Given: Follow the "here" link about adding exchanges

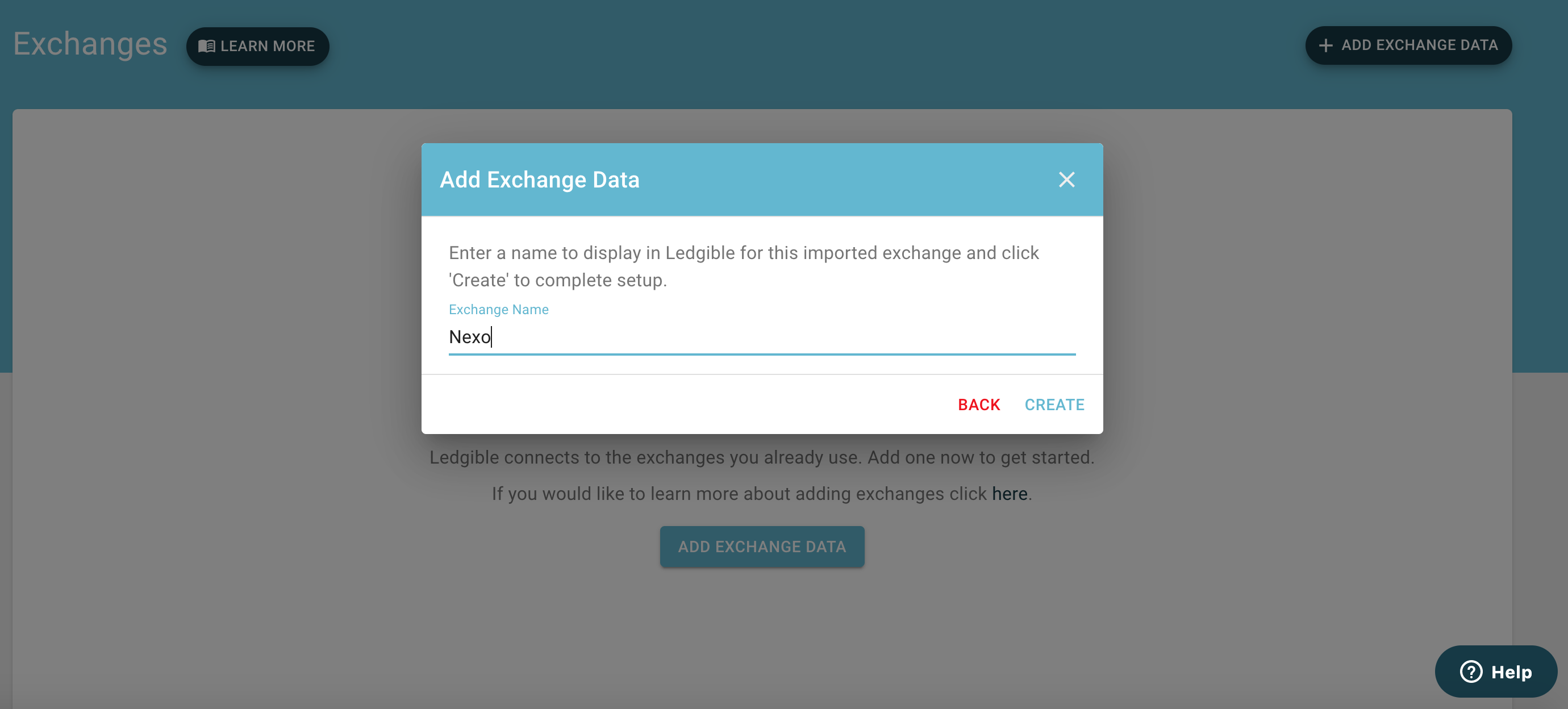Looking at the screenshot, I should pyautogui.click(x=1009, y=494).
